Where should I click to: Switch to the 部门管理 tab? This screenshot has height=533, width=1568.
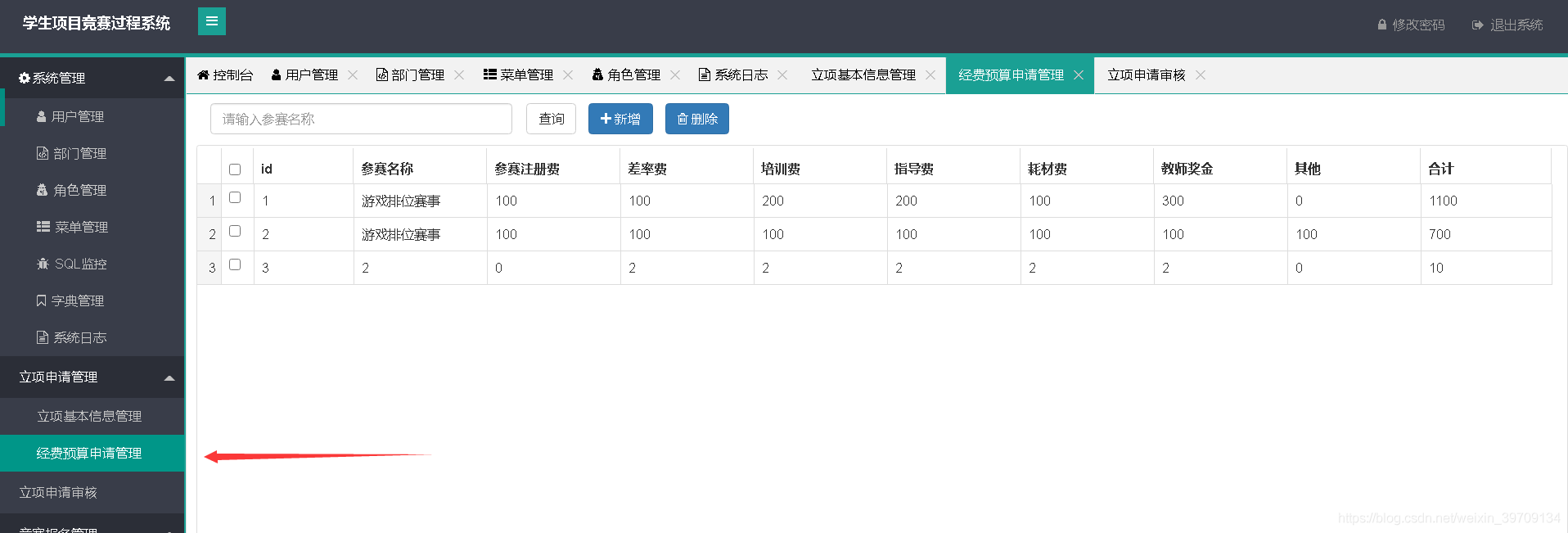pos(410,75)
